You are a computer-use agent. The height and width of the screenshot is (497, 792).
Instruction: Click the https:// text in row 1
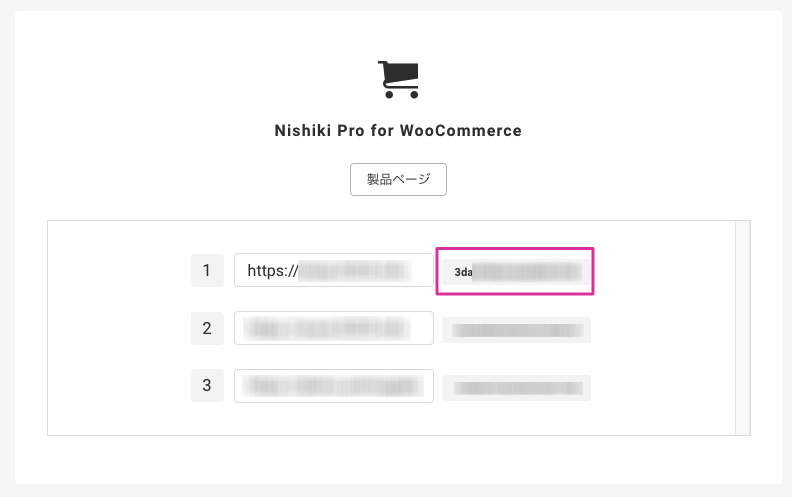(x=273, y=271)
